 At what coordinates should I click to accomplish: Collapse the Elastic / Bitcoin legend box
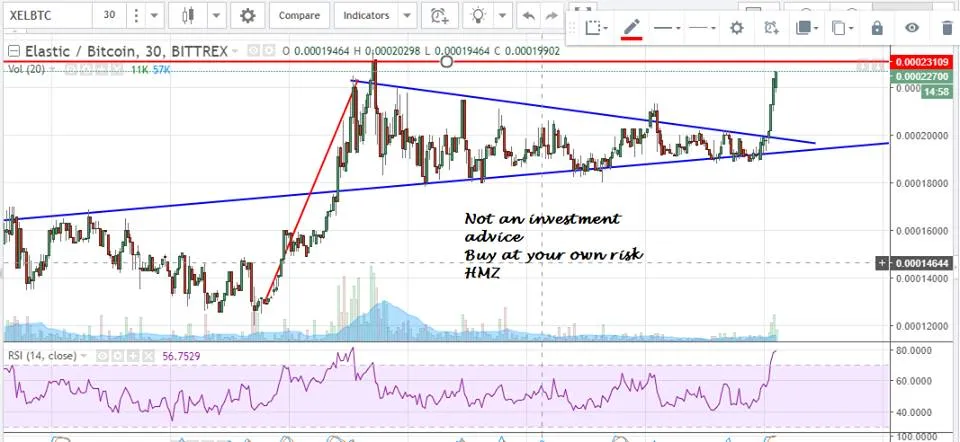coord(12,51)
